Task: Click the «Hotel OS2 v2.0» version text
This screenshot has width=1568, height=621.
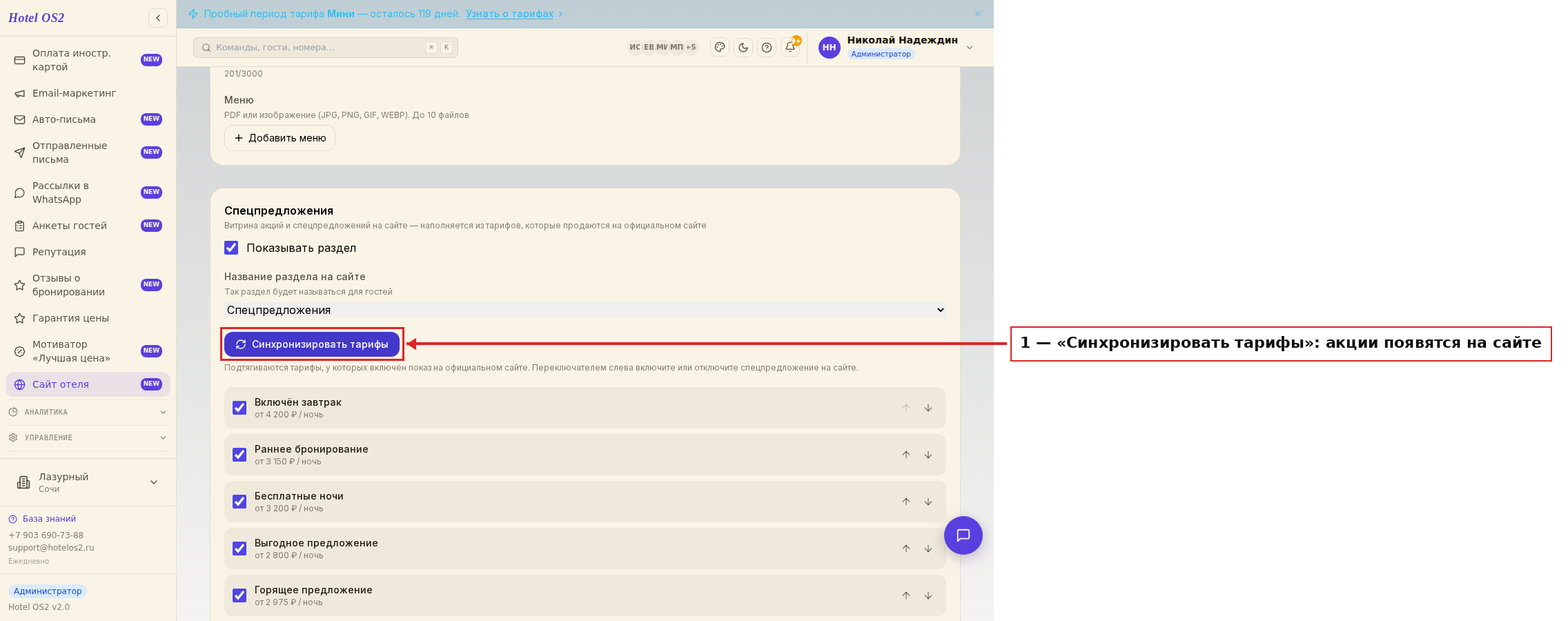Action: [39, 607]
